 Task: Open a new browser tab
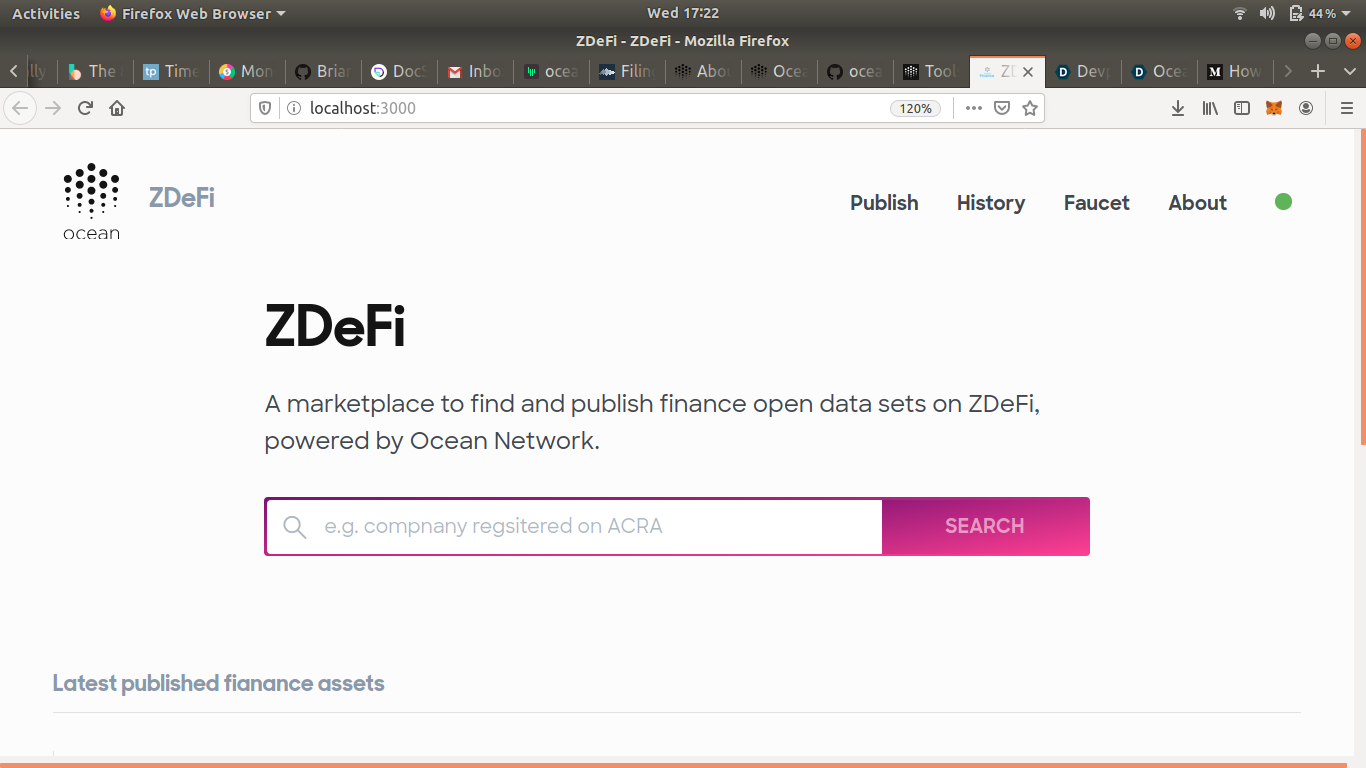pyautogui.click(x=1318, y=71)
